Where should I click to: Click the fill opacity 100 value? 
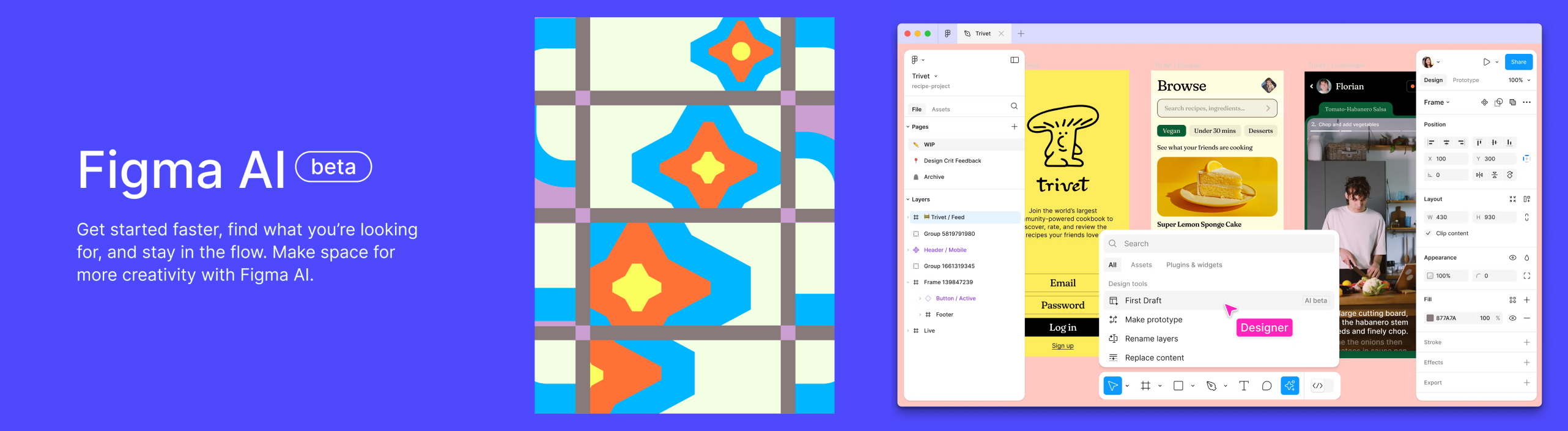1485,318
